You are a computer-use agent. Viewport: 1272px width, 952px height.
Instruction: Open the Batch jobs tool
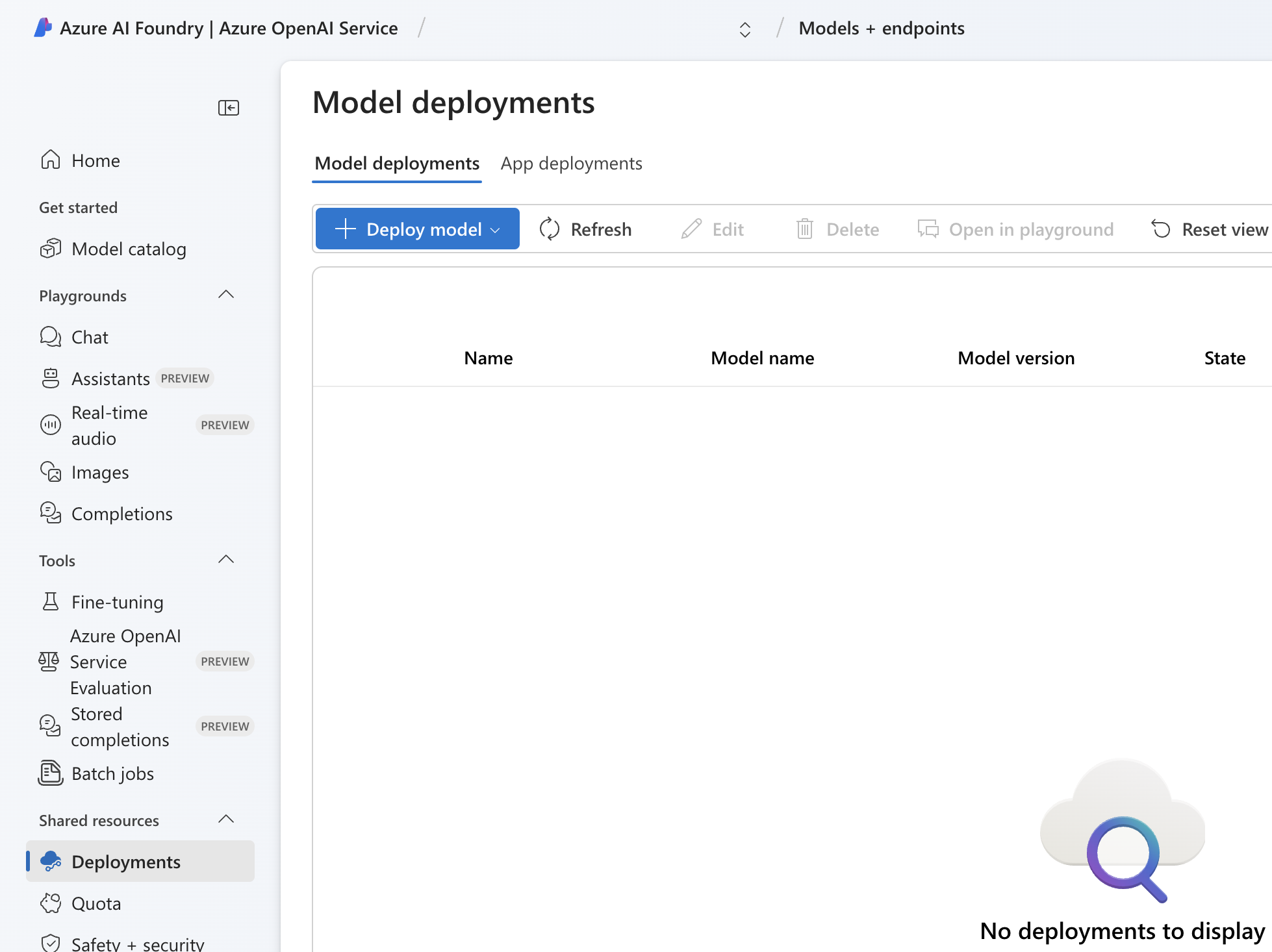pos(112,773)
